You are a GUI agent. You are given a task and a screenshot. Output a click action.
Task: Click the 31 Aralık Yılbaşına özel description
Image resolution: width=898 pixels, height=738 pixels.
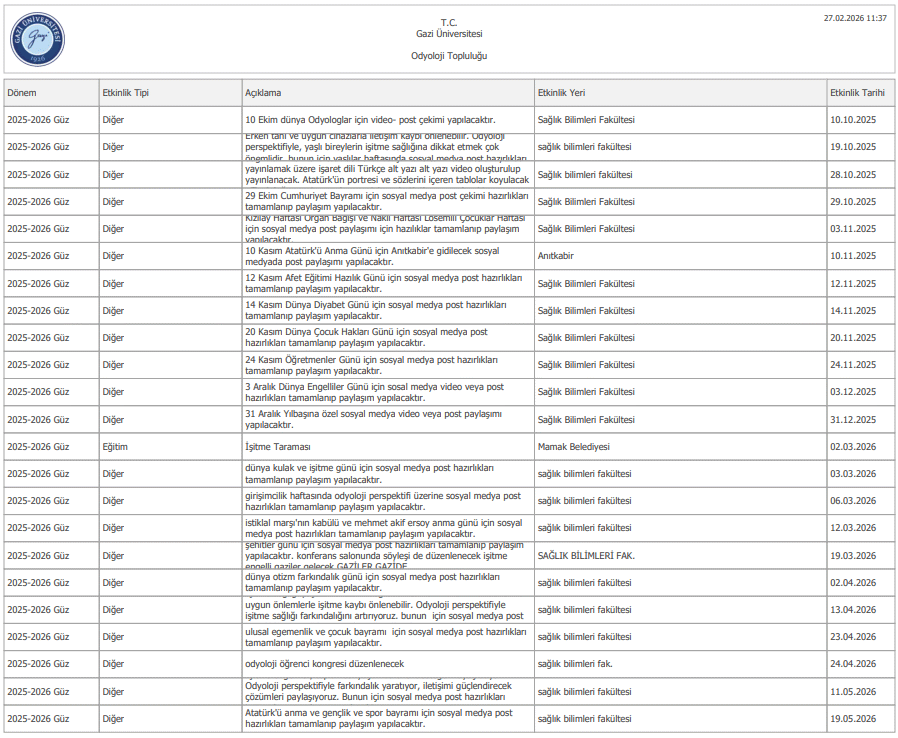[x=373, y=419]
